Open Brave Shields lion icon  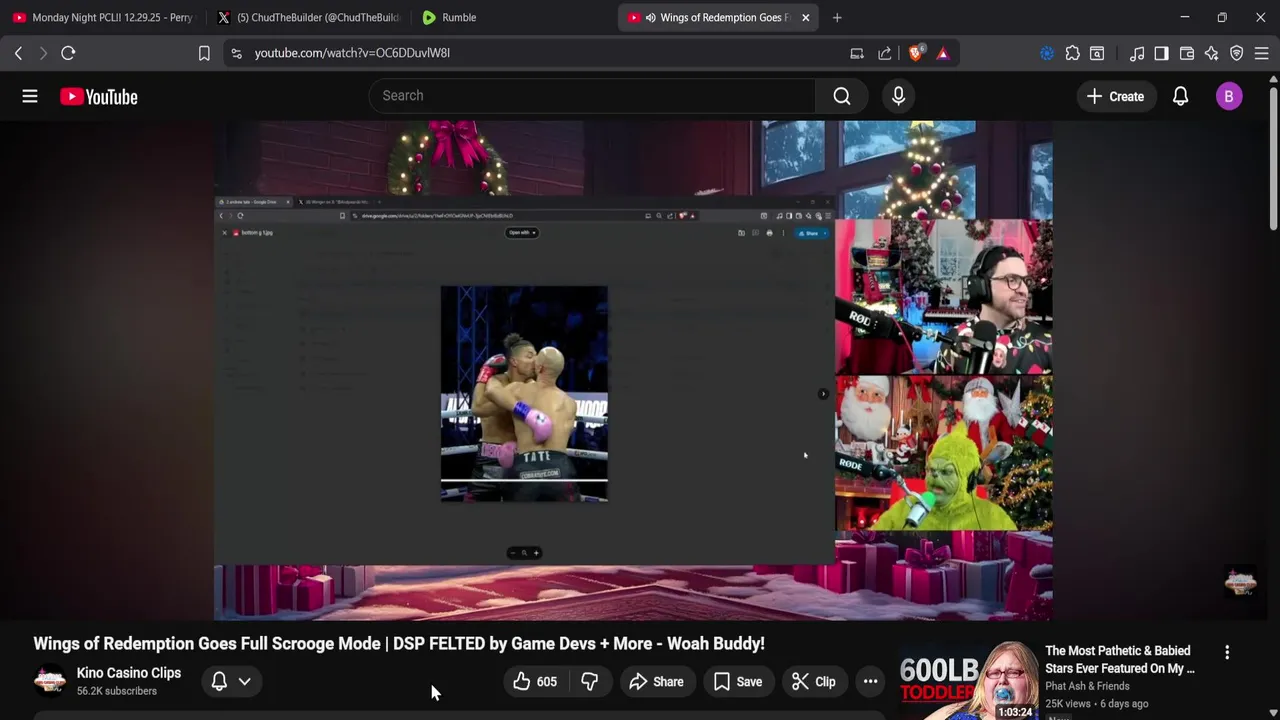pyautogui.click(x=916, y=53)
